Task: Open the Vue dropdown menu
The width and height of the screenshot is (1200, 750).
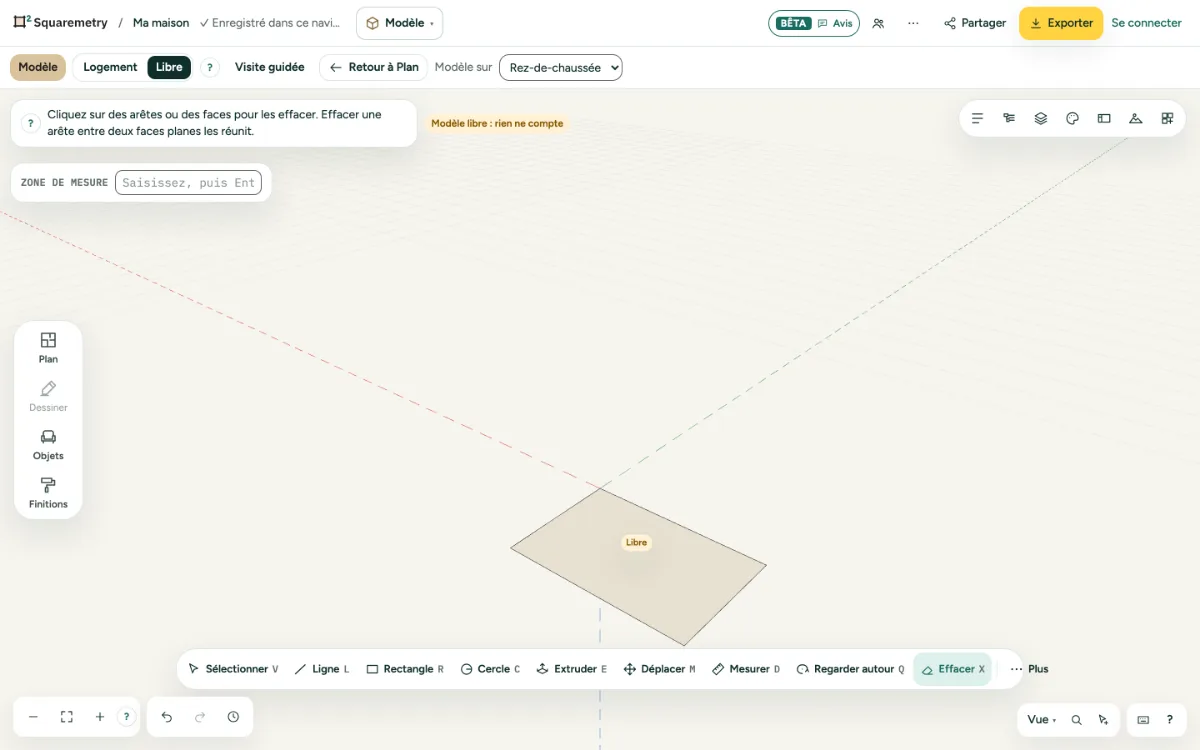Action: tap(1041, 720)
